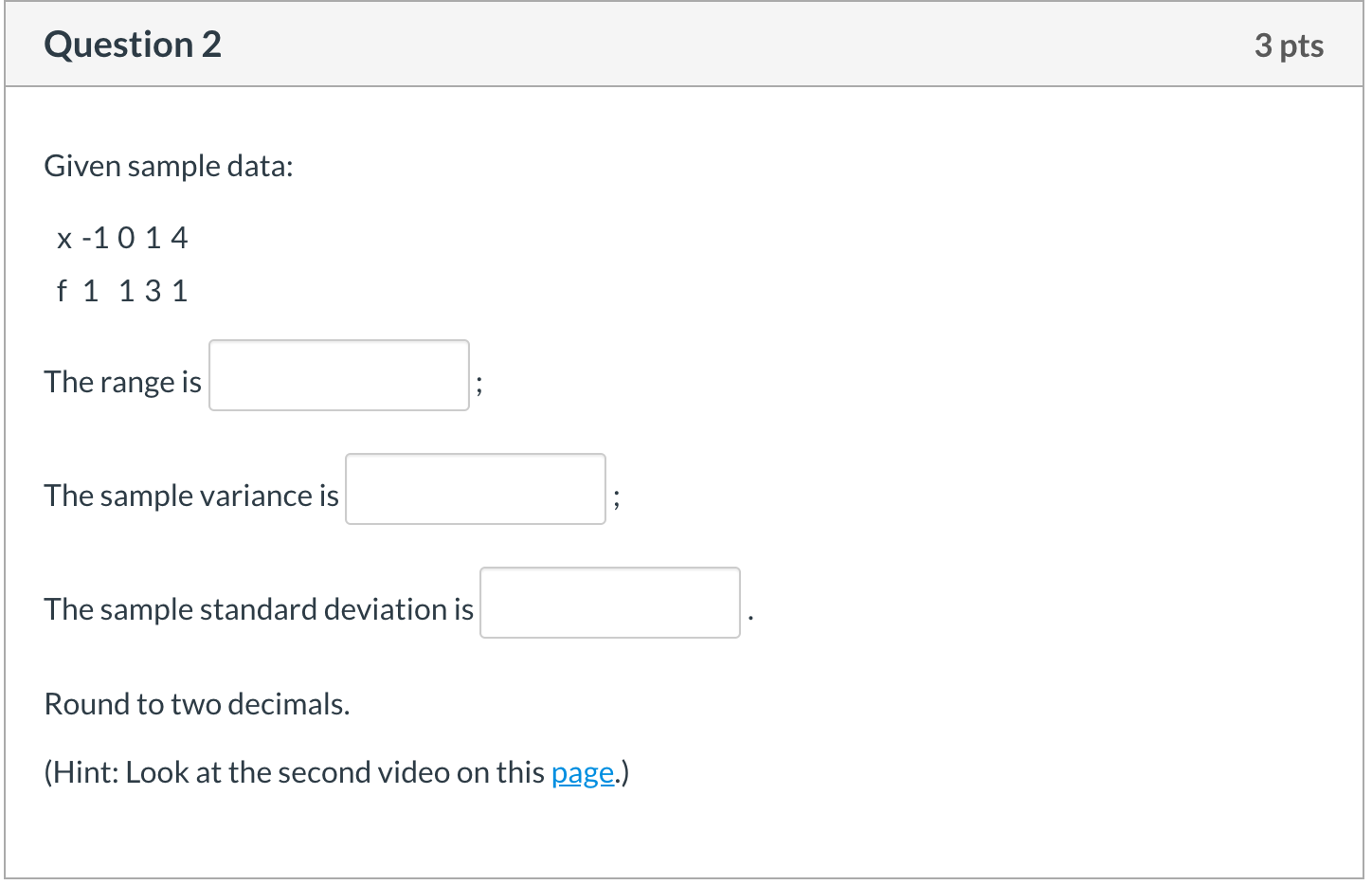Click the range answer input field

tap(339, 375)
